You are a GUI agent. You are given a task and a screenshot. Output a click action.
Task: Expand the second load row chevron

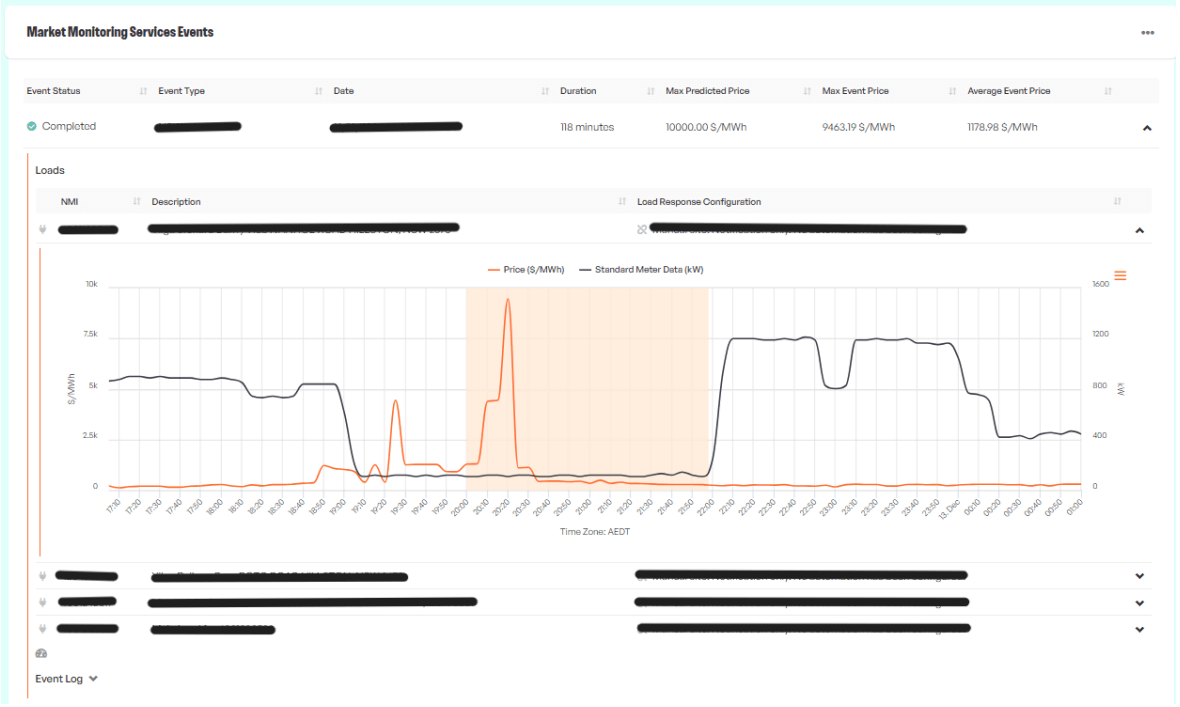(x=1139, y=576)
